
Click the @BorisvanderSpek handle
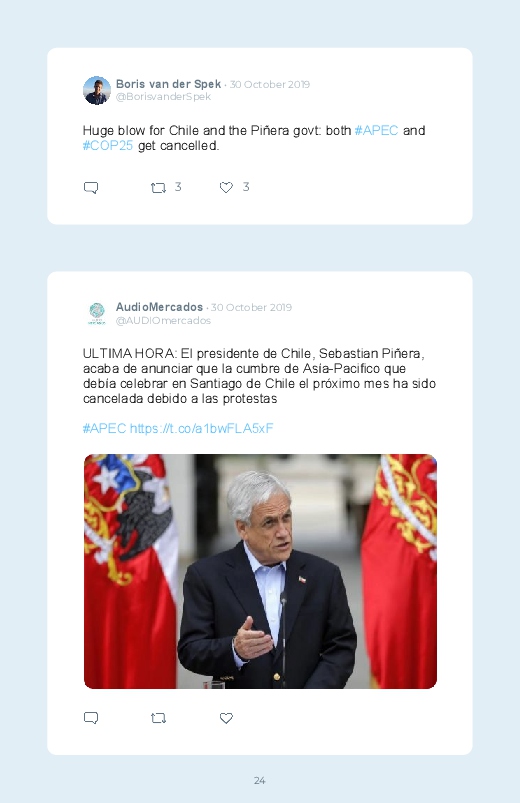click(163, 97)
